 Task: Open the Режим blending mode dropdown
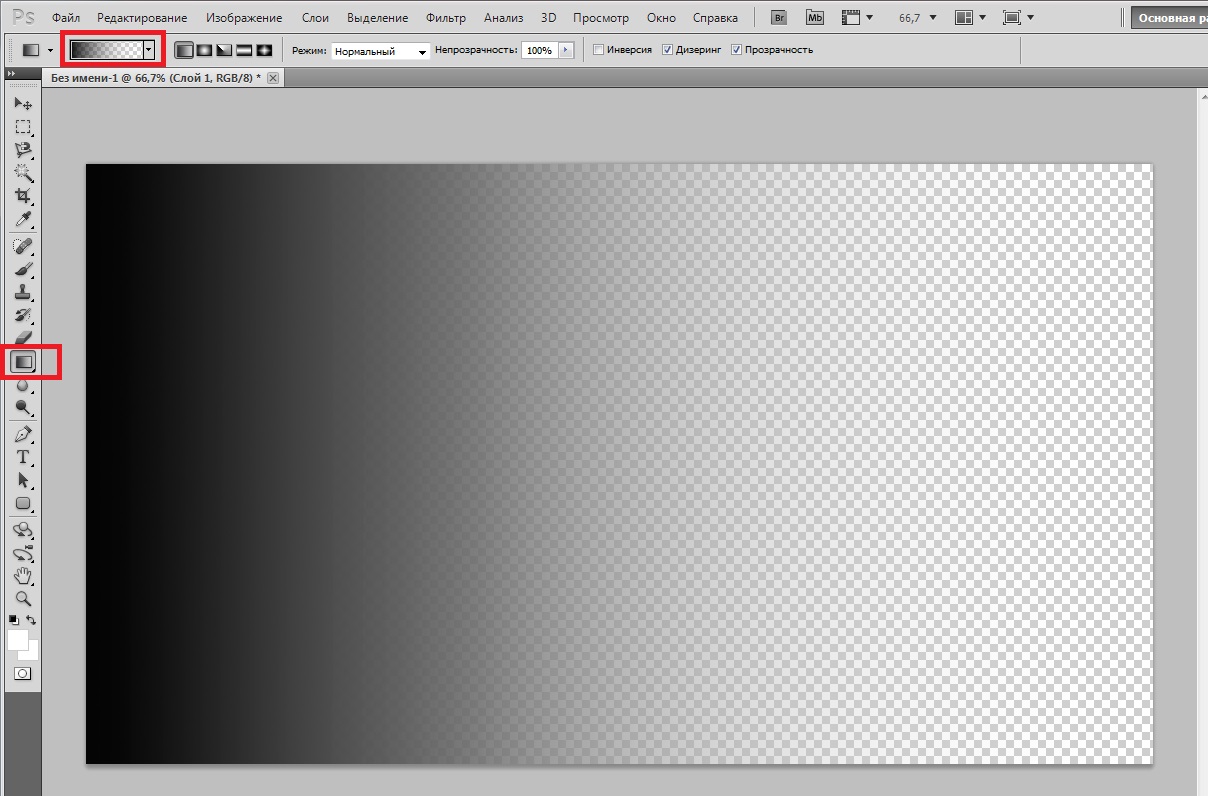click(380, 51)
